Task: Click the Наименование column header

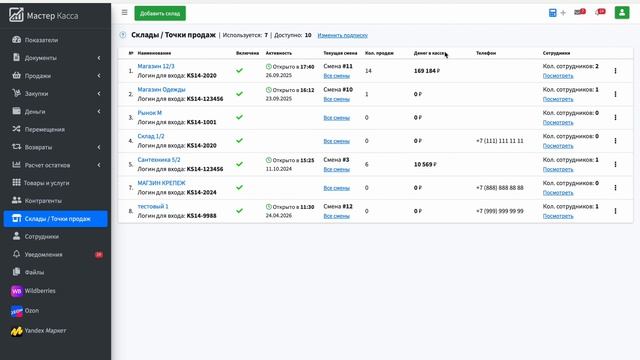Action: [x=154, y=53]
